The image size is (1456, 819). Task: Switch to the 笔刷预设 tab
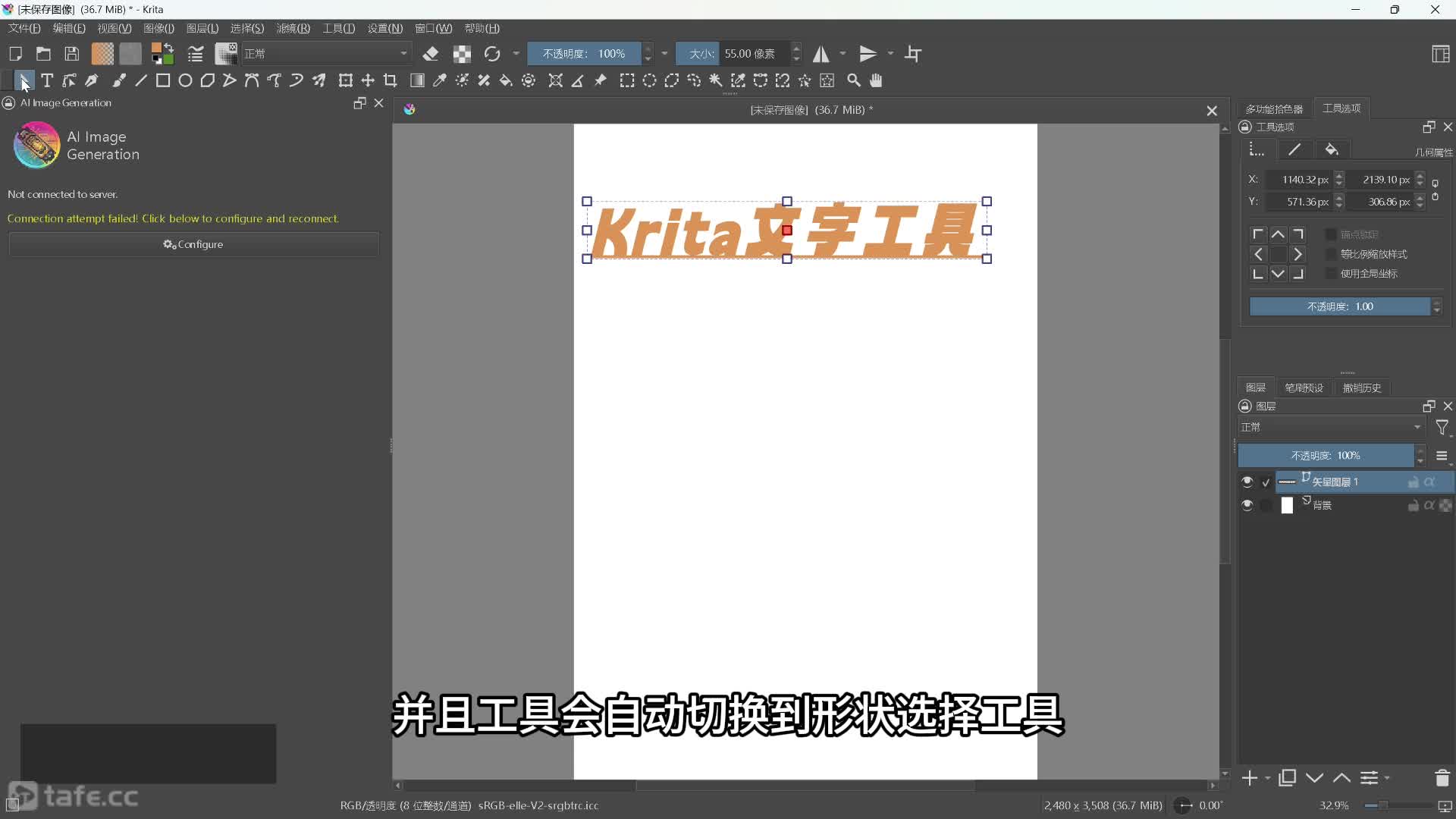point(1304,388)
